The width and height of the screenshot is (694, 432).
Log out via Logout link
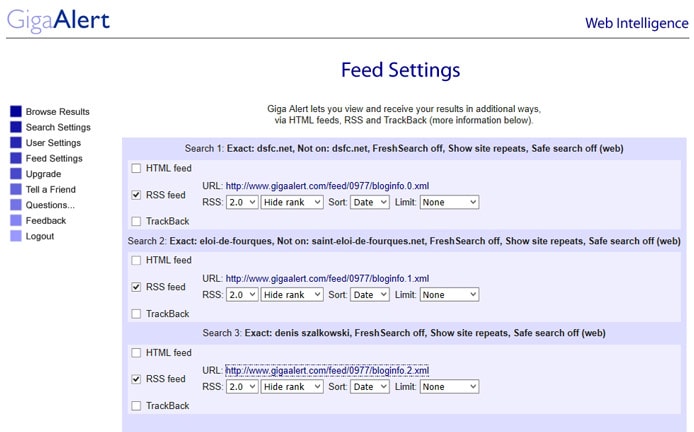pos(40,236)
